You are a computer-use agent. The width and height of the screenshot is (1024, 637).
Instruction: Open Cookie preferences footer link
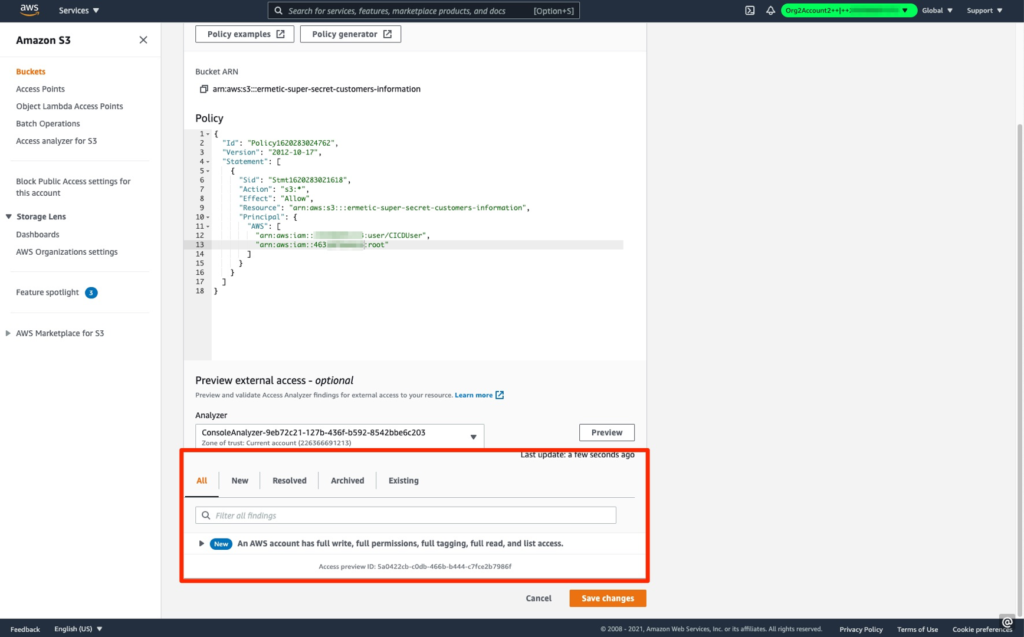[x=982, y=629]
